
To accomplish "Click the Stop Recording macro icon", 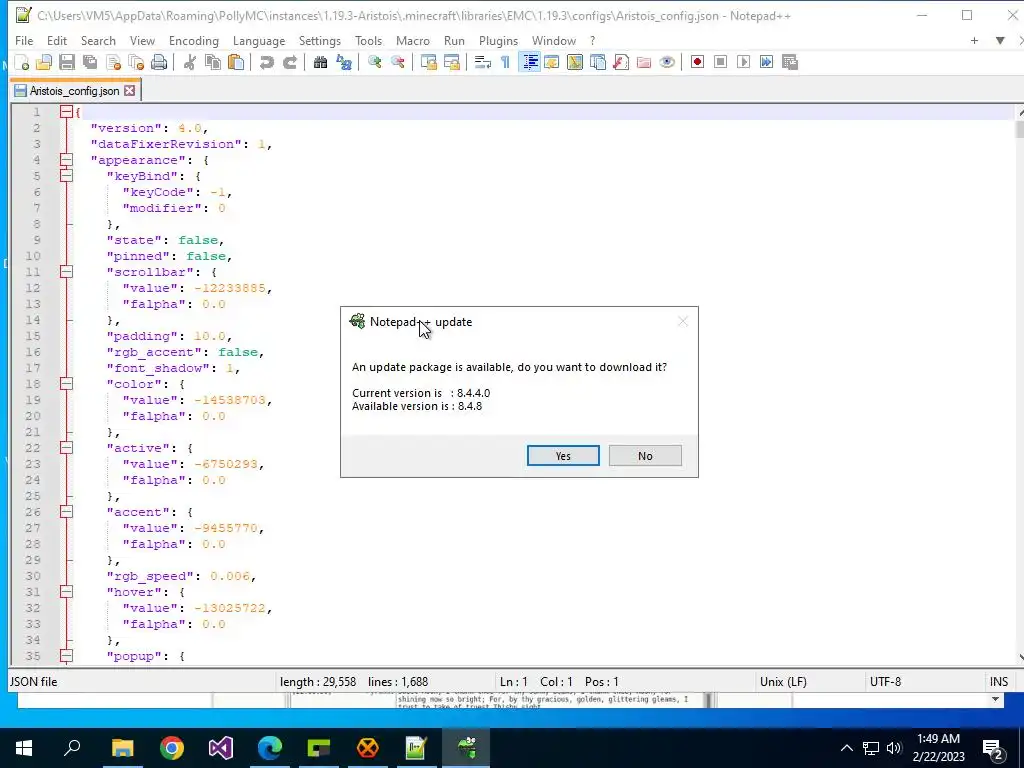I will point(720,63).
